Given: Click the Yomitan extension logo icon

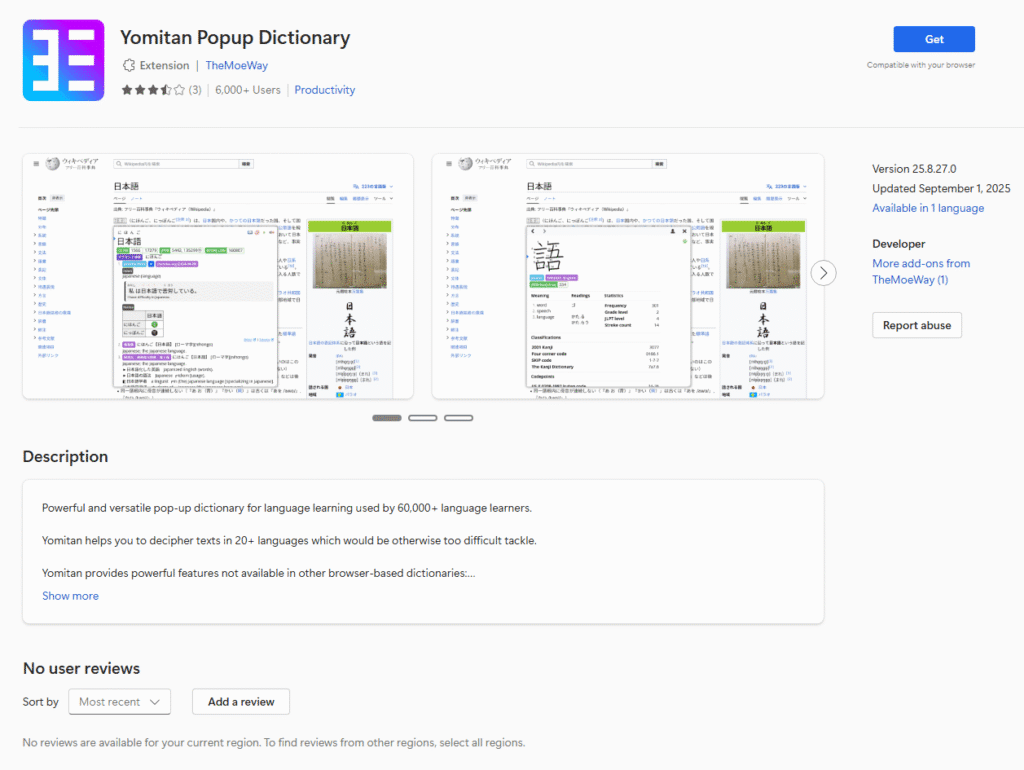Looking at the screenshot, I should 63,61.
